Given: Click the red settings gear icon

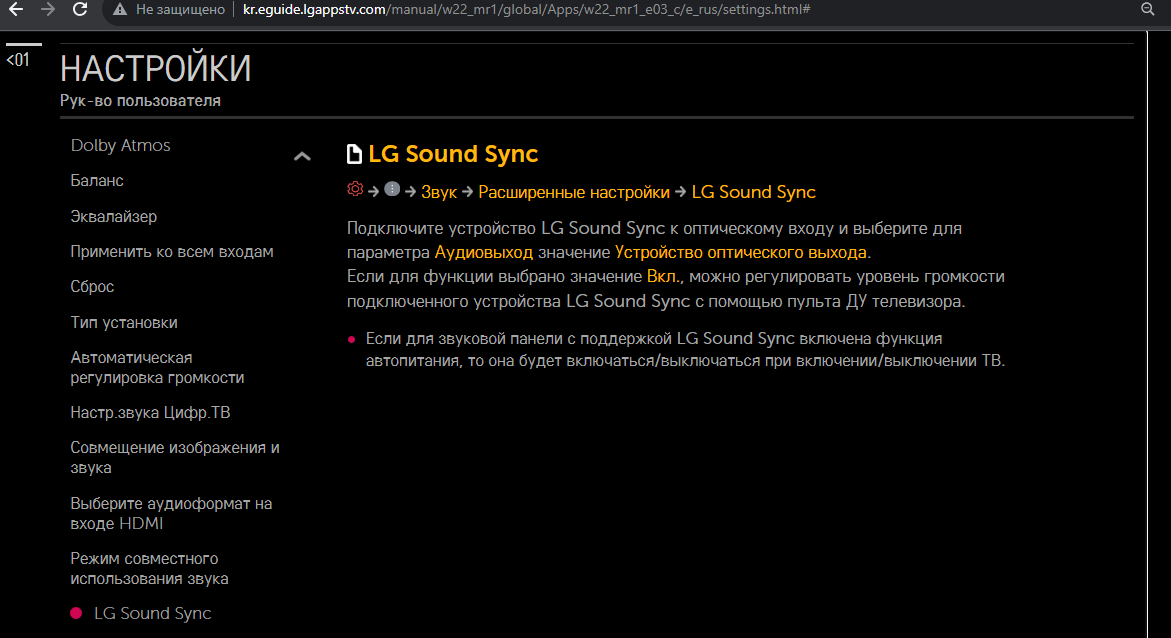Looking at the screenshot, I should point(354,190).
